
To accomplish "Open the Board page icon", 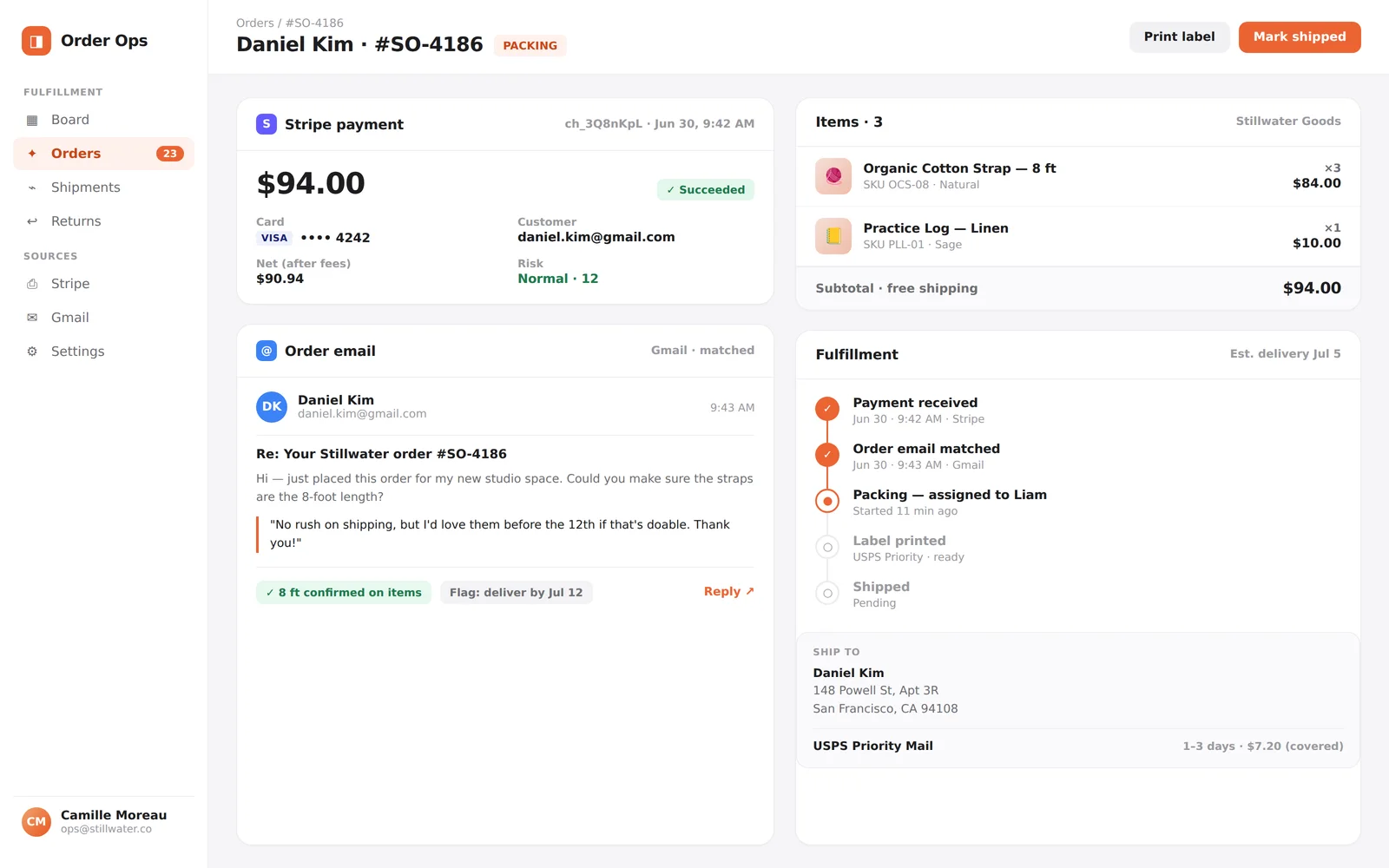I will pyautogui.click(x=32, y=121).
